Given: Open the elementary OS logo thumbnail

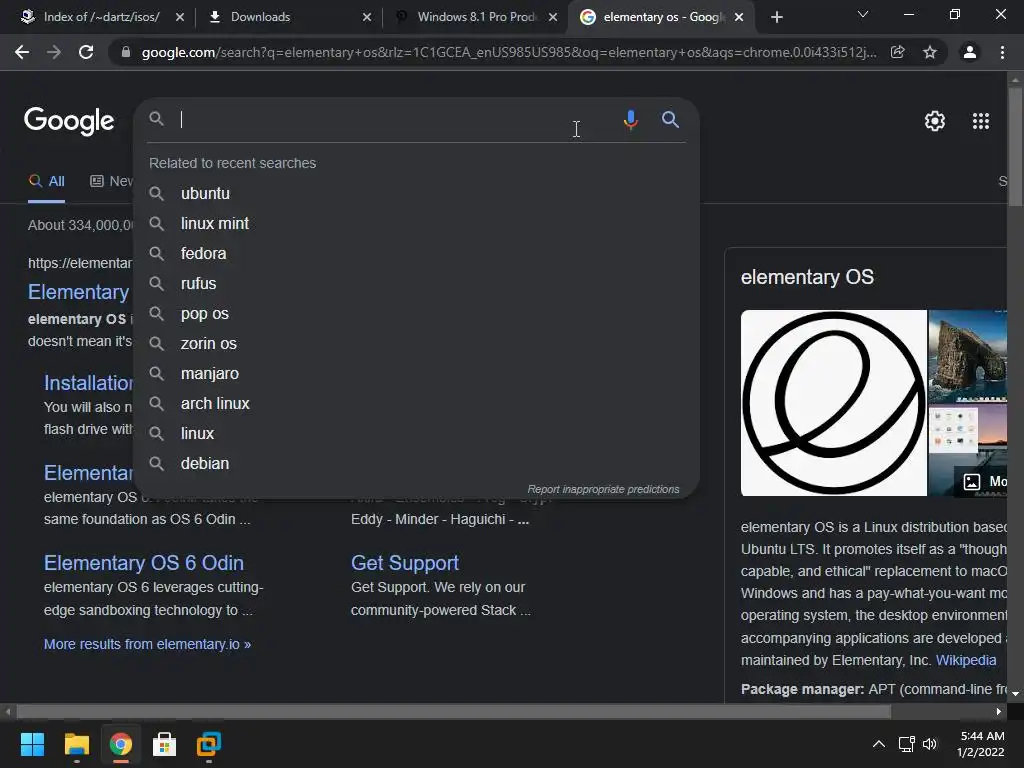Looking at the screenshot, I should [833, 403].
